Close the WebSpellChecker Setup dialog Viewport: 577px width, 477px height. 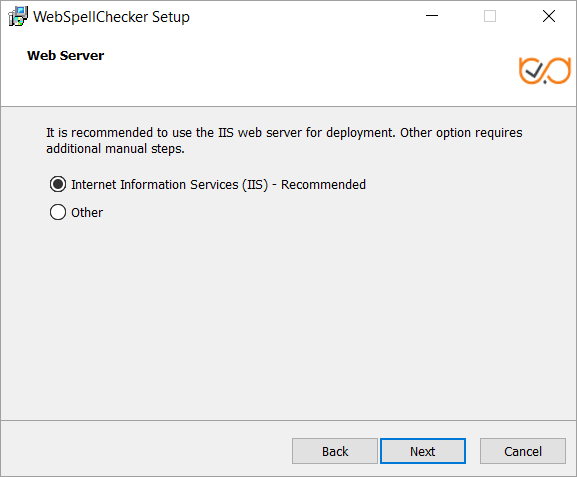click(548, 16)
